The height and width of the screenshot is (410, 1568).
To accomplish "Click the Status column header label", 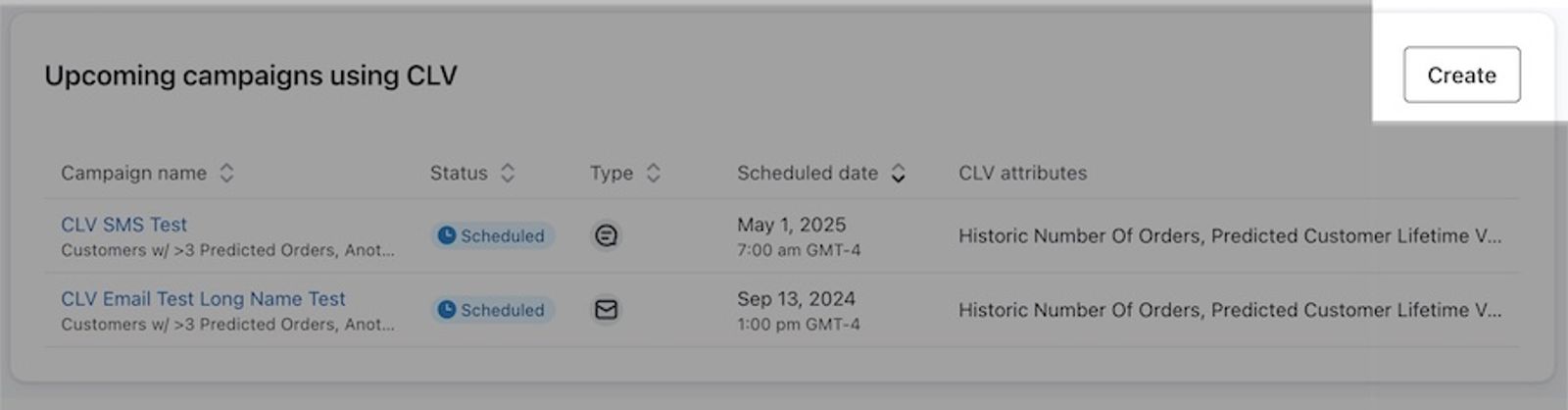I will pos(459,173).
